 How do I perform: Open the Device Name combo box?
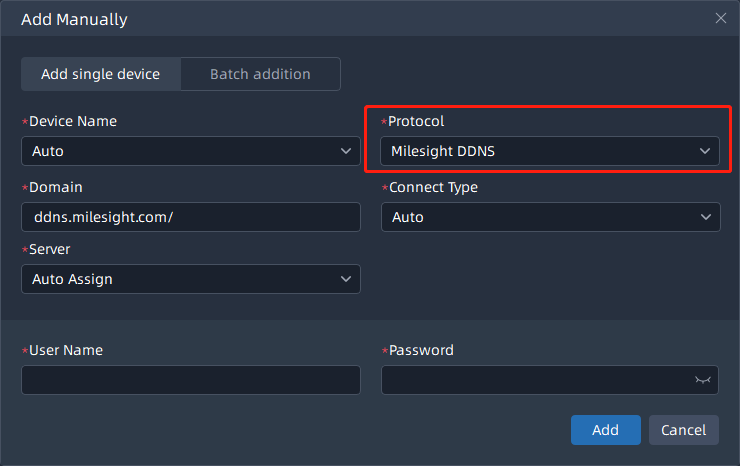180,152
